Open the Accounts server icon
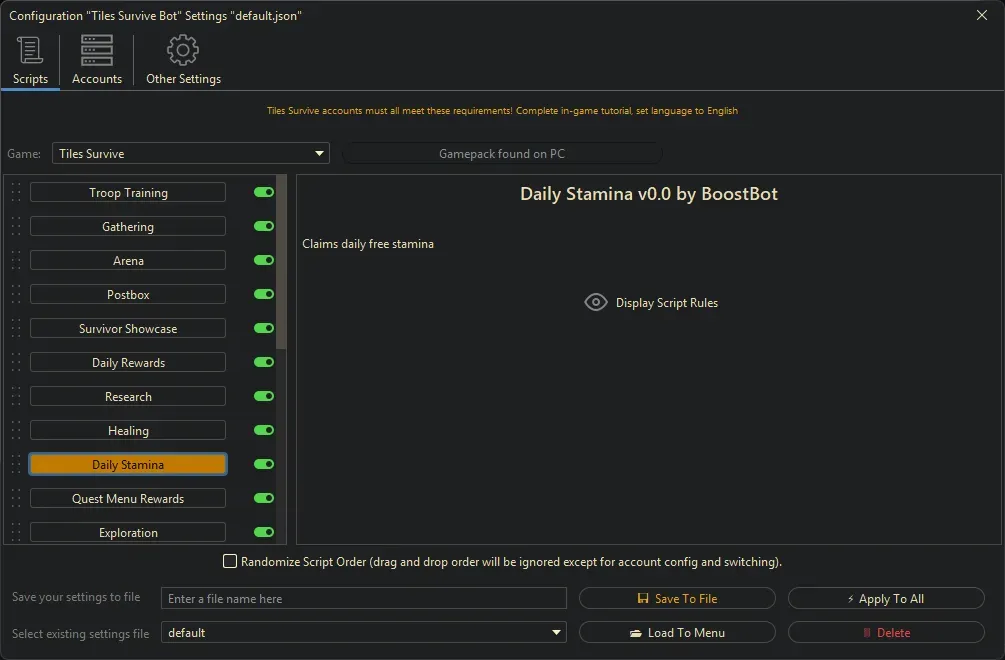 [x=97, y=51]
